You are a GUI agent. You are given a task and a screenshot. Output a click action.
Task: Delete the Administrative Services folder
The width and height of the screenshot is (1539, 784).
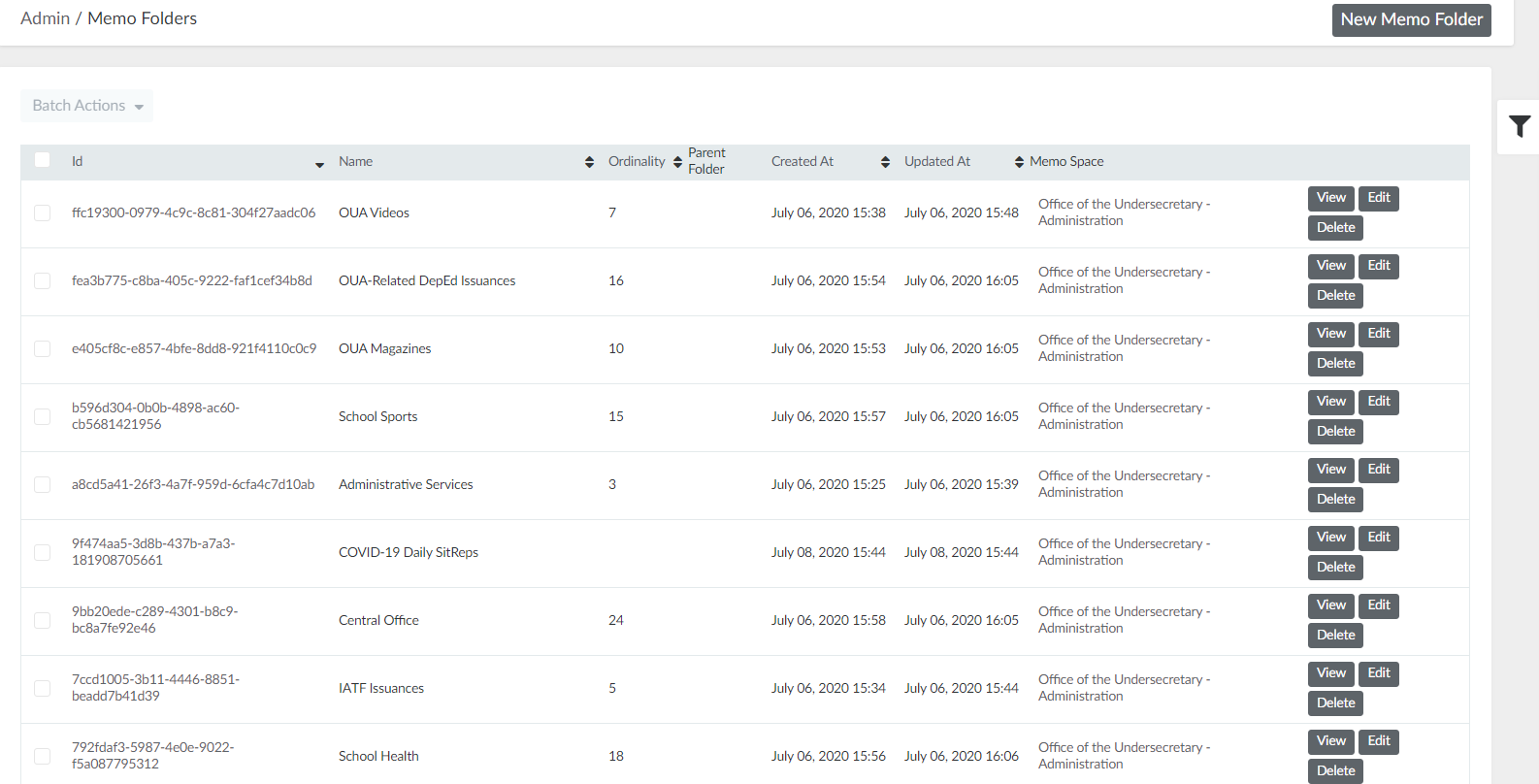pyautogui.click(x=1335, y=500)
